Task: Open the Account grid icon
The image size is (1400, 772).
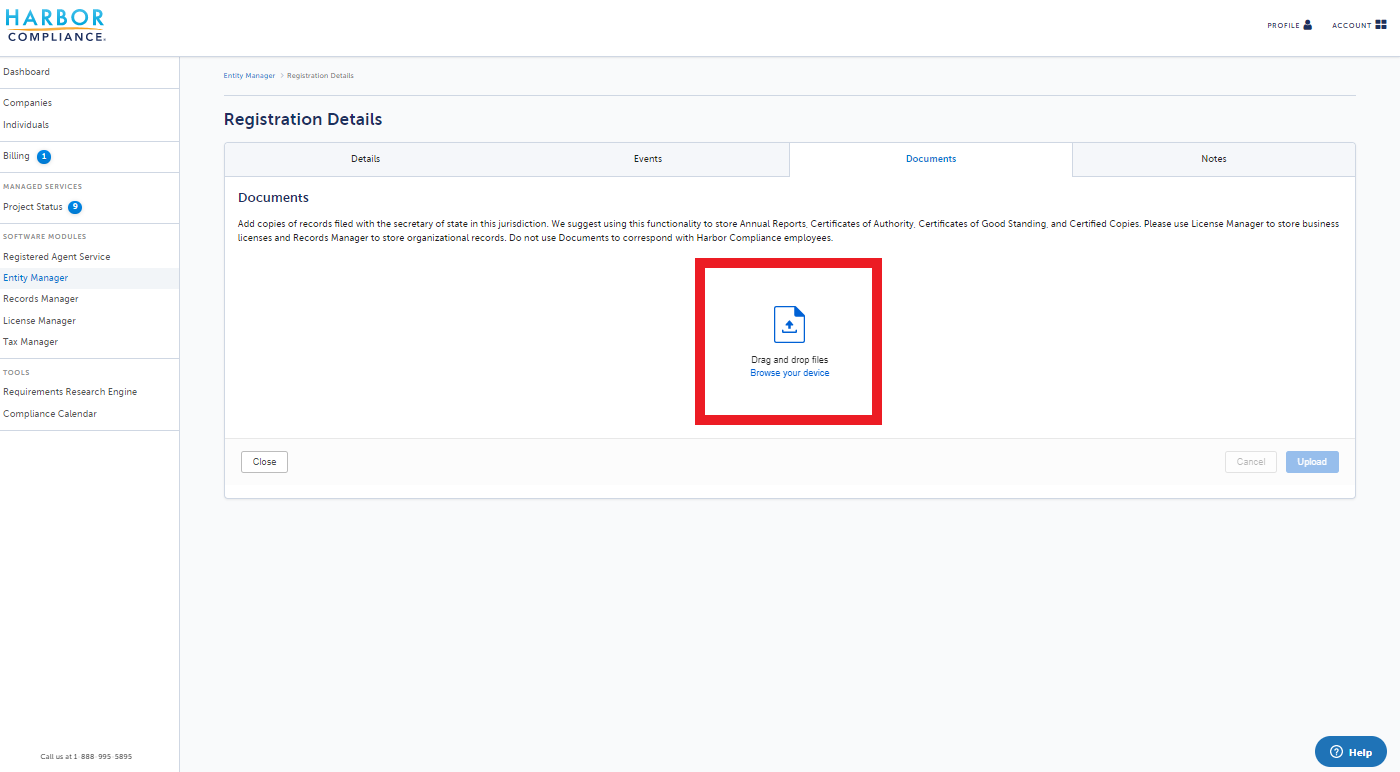Action: [1381, 25]
